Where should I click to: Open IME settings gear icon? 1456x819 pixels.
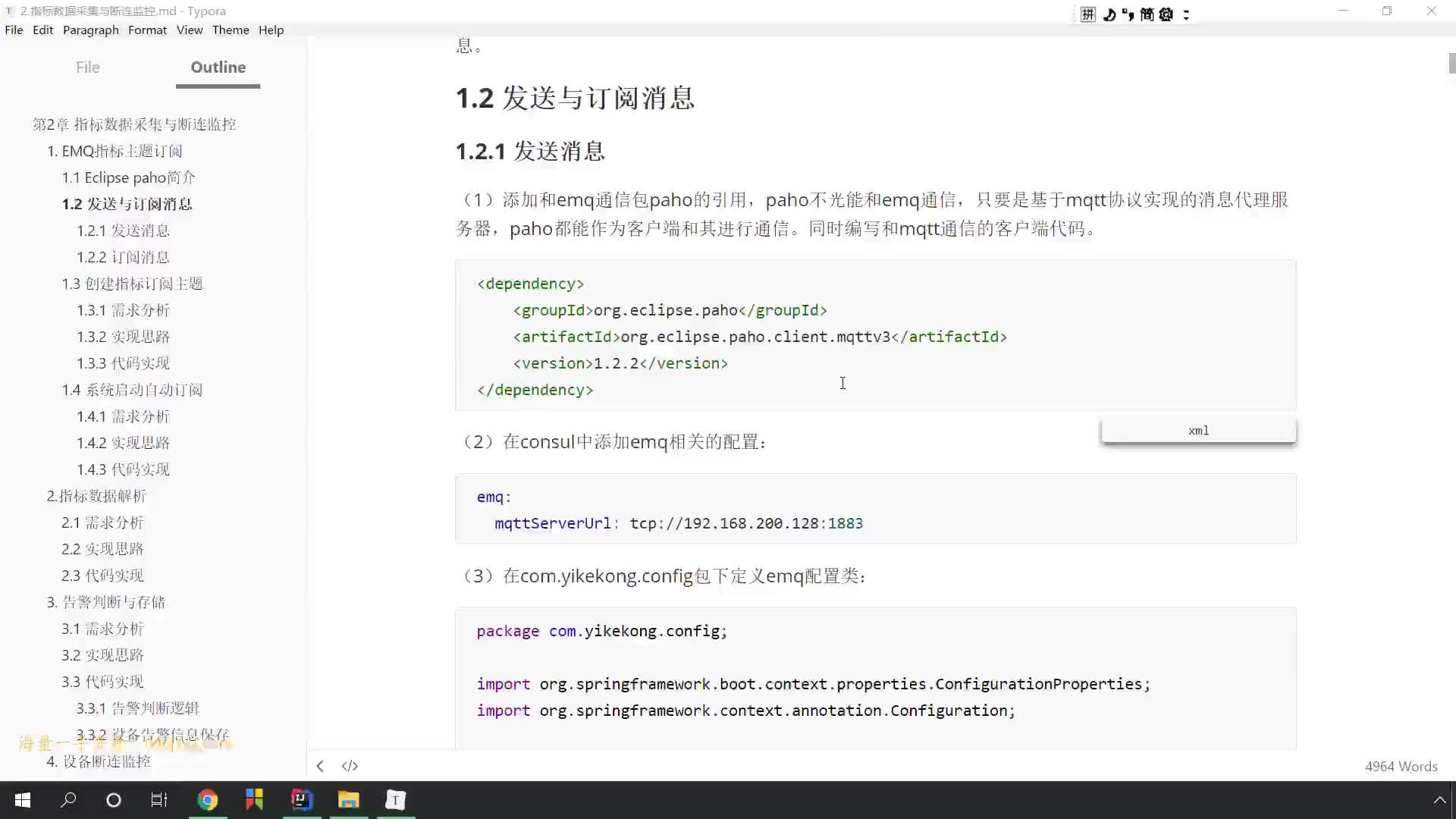(1166, 14)
